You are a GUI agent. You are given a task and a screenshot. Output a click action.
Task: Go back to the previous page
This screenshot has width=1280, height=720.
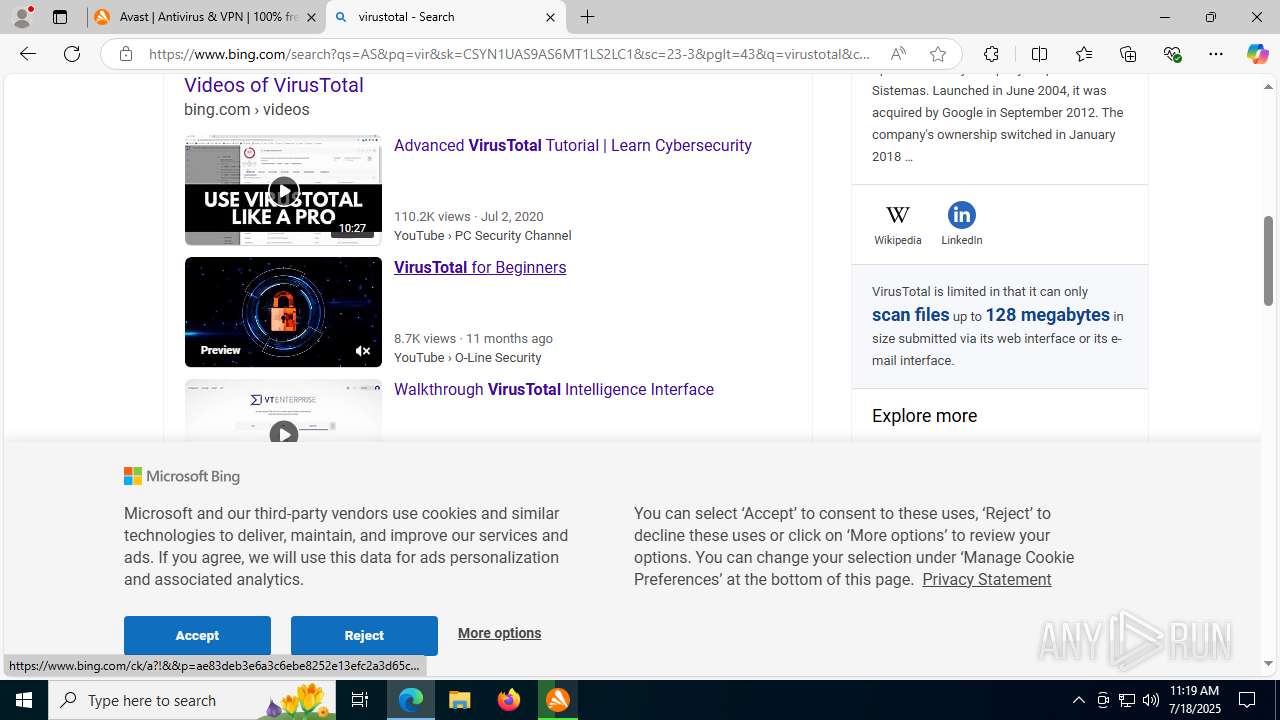pos(28,54)
